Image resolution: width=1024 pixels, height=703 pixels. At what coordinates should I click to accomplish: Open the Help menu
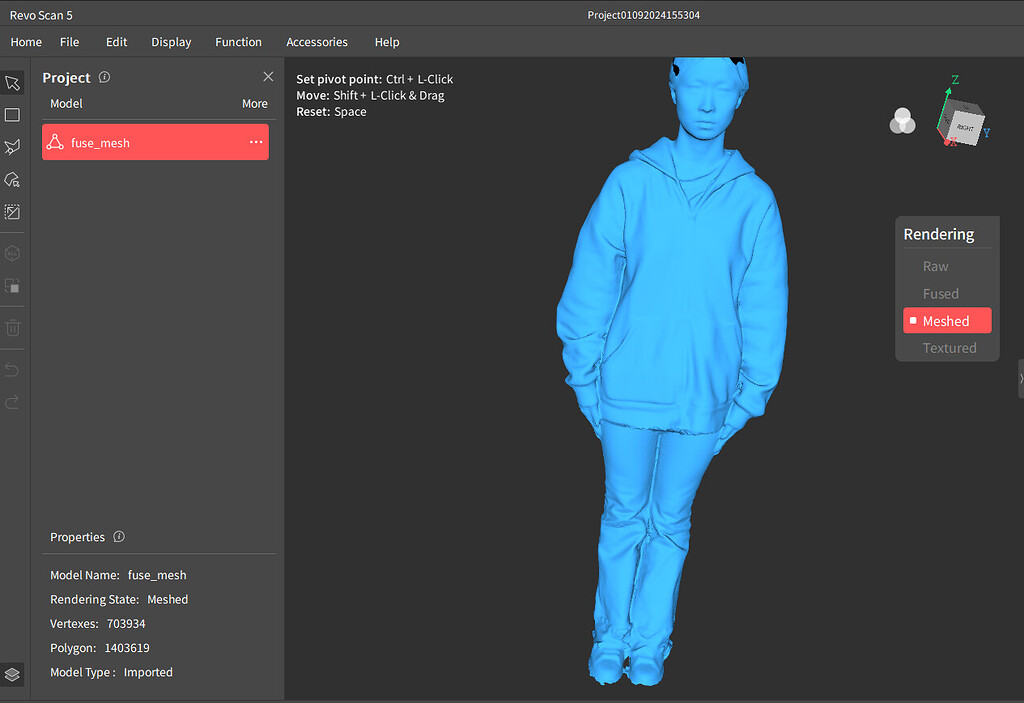[387, 42]
